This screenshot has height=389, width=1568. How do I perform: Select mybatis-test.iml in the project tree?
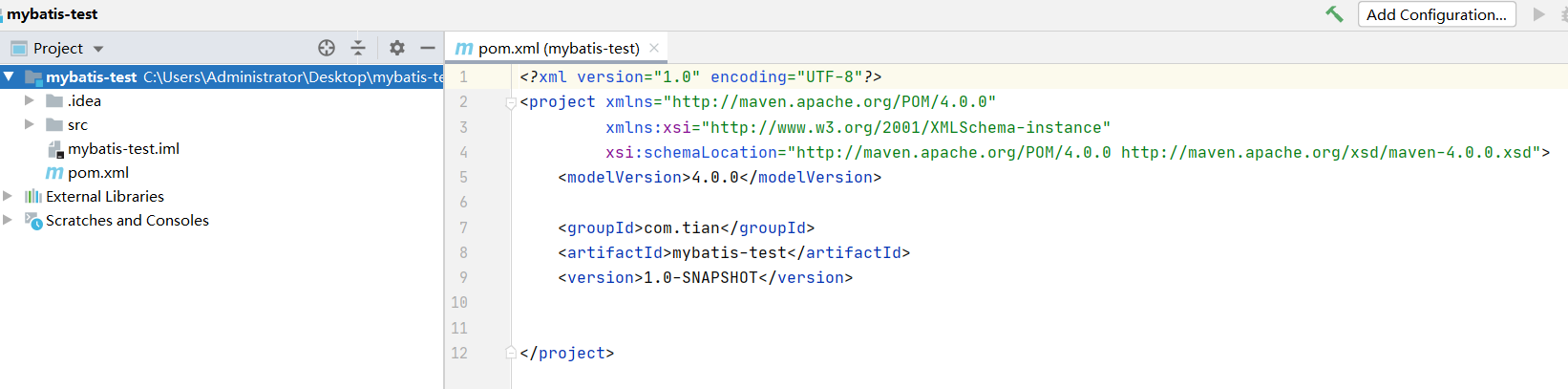pyautogui.click(x=123, y=149)
